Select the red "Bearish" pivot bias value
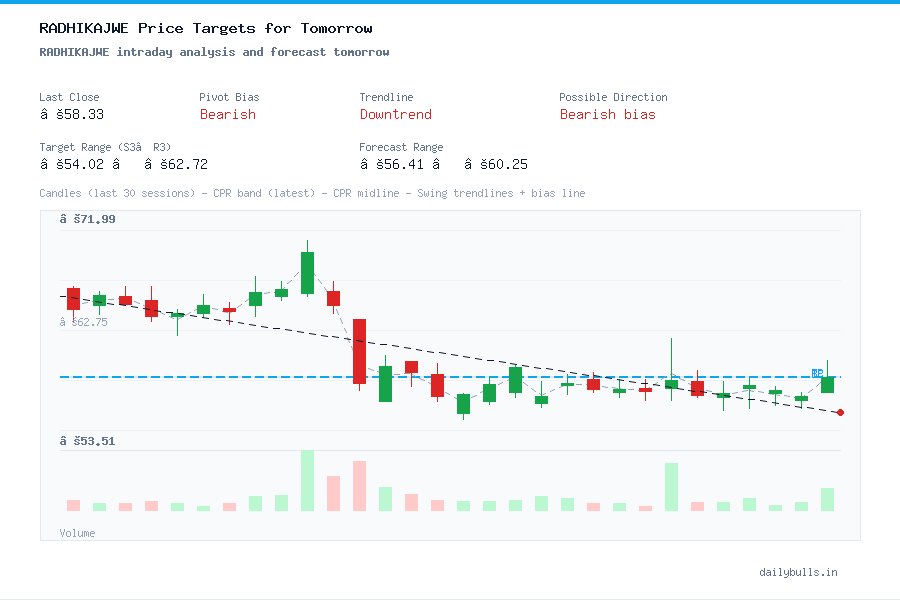The width and height of the screenshot is (900, 600). pyautogui.click(x=228, y=114)
